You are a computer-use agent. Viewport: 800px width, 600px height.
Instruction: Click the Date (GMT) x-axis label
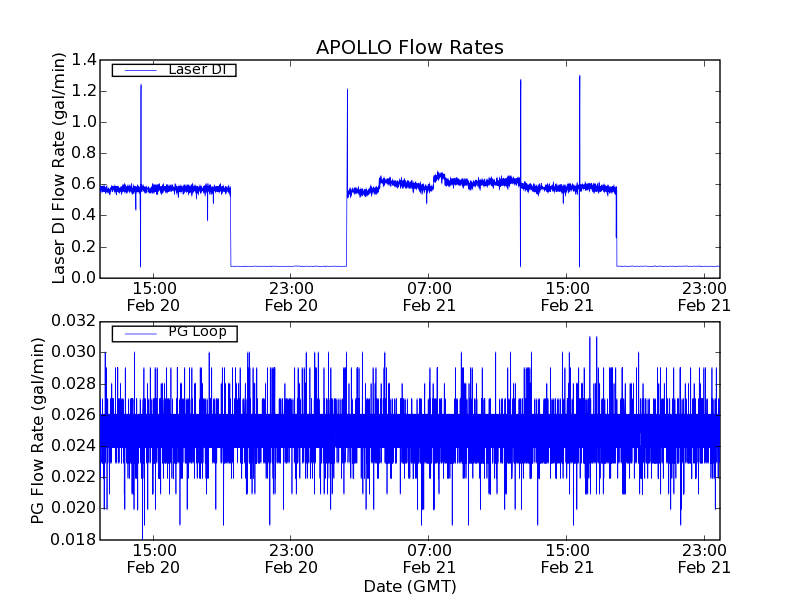pyautogui.click(x=409, y=586)
